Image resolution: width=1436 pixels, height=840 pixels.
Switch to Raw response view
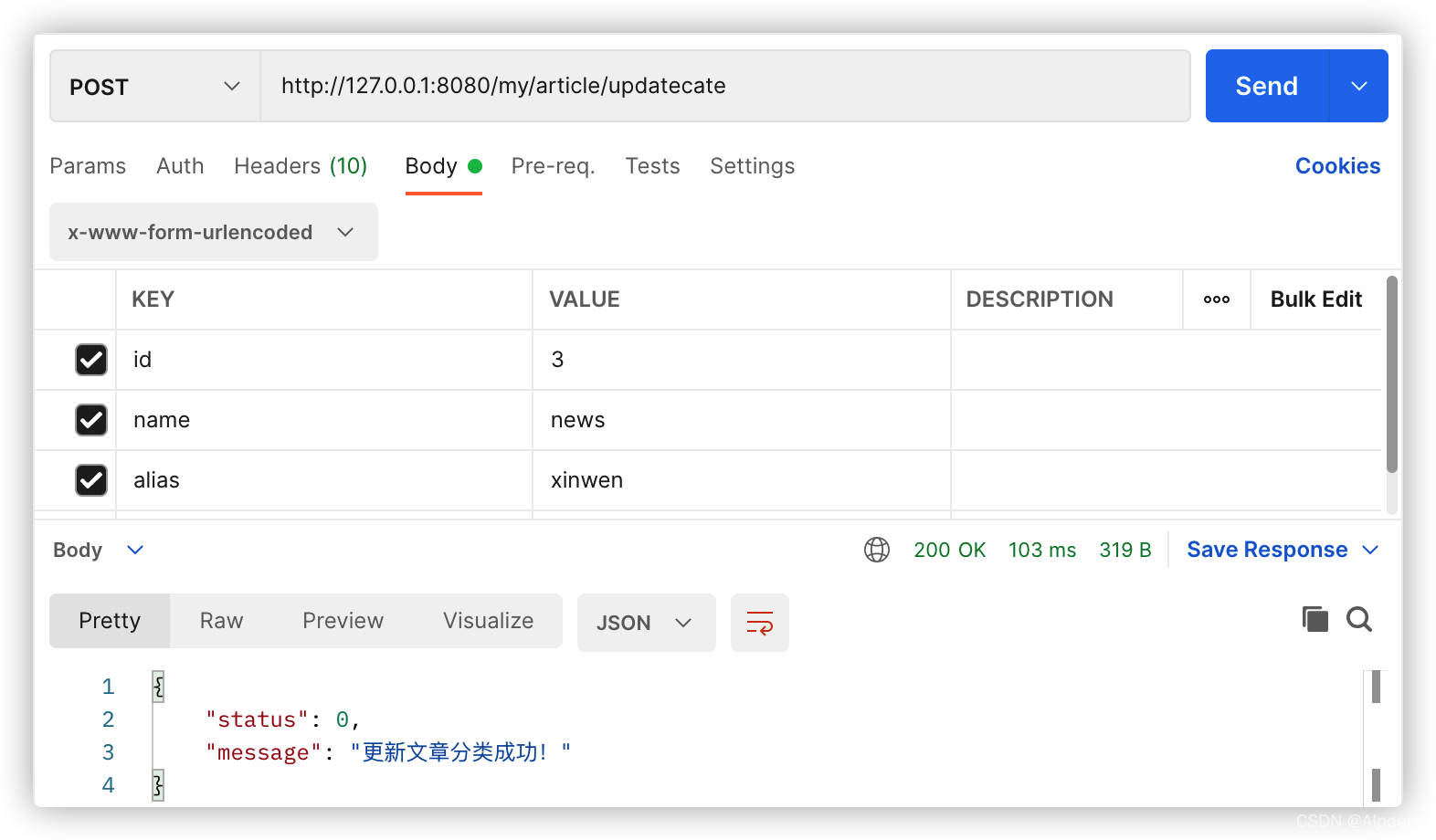point(222,621)
